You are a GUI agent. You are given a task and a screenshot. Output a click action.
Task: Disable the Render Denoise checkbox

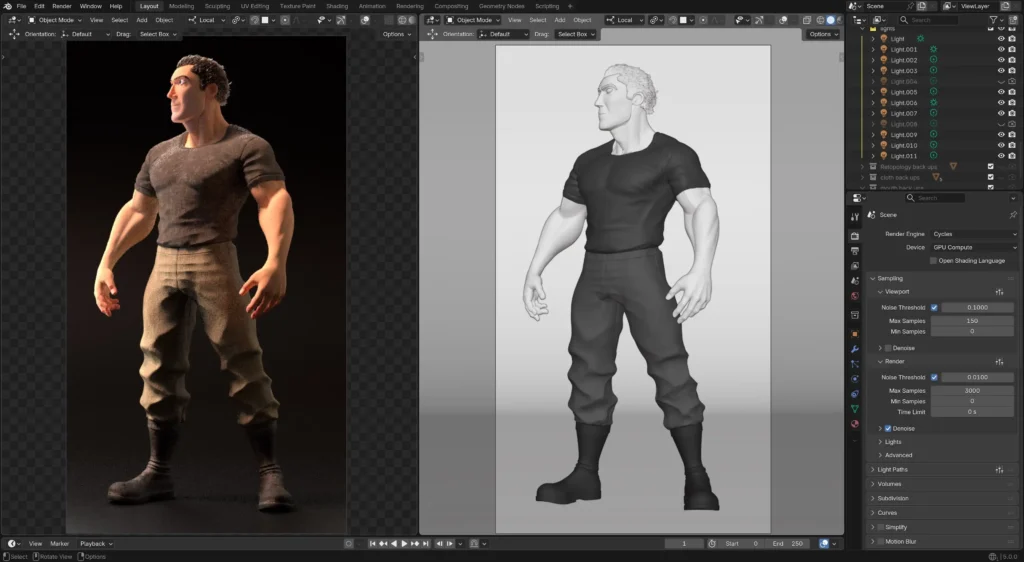pyautogui.click(x=888, y=429)
